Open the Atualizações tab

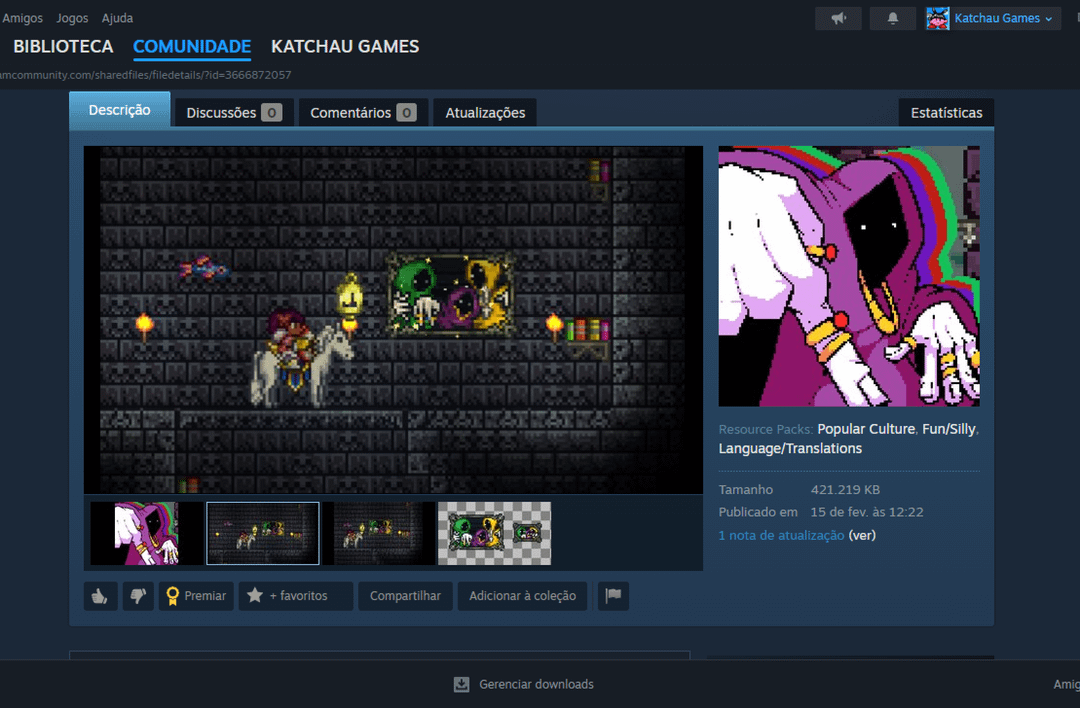click(x=485, y=113)
